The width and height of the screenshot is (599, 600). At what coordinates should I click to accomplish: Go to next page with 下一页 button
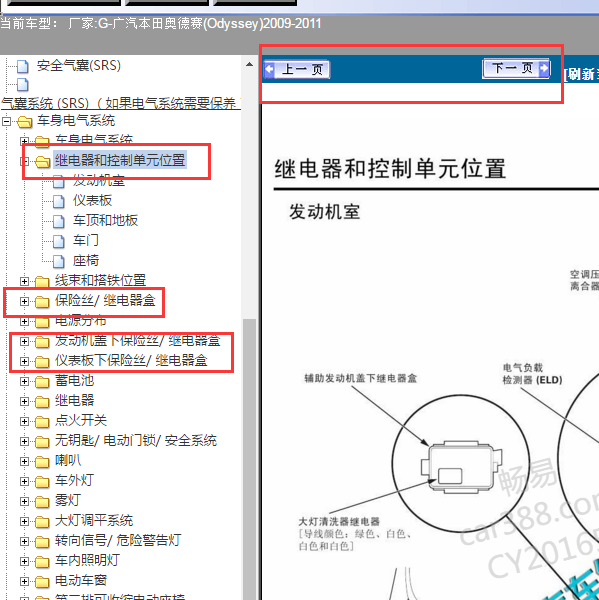coord(516,68)
